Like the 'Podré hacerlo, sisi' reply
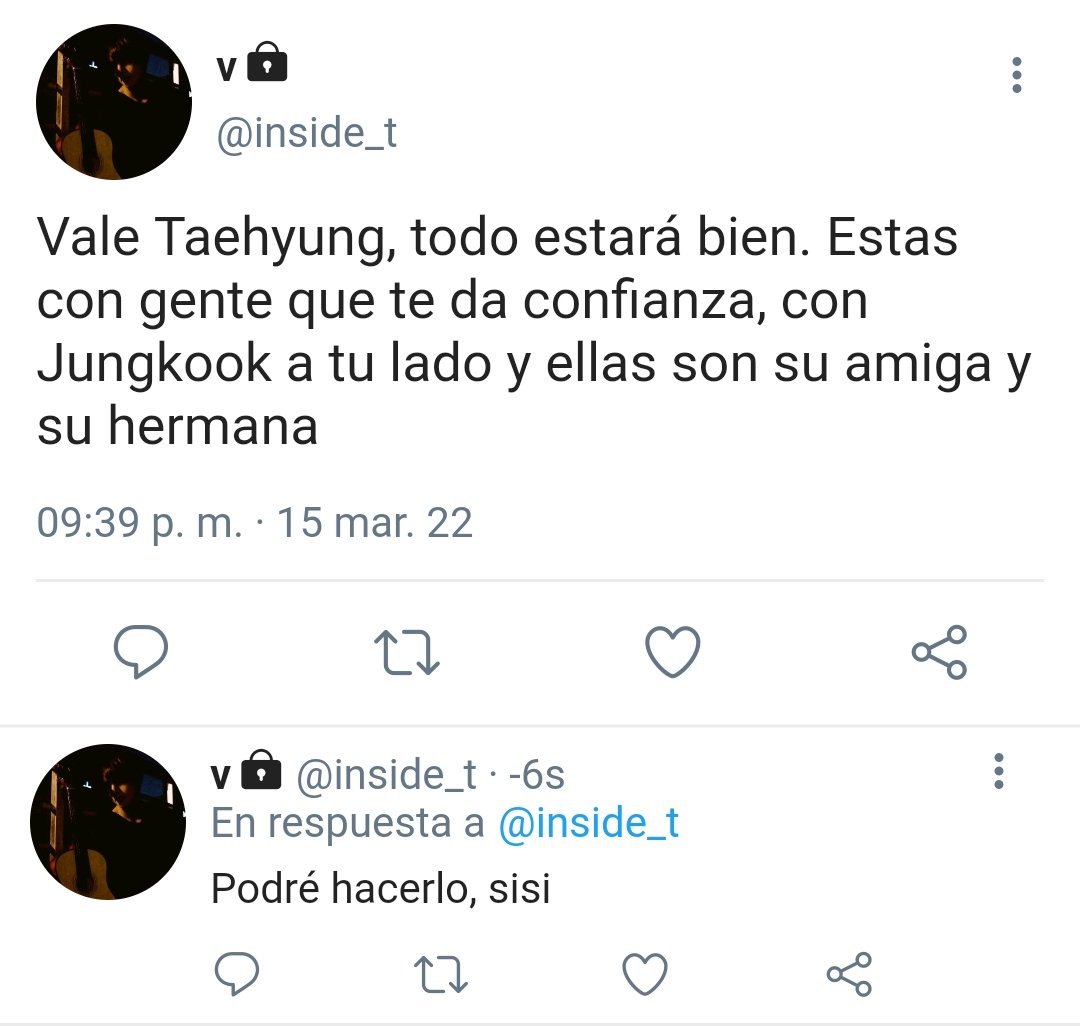1080x1026 pixels. tap(645, 974)
